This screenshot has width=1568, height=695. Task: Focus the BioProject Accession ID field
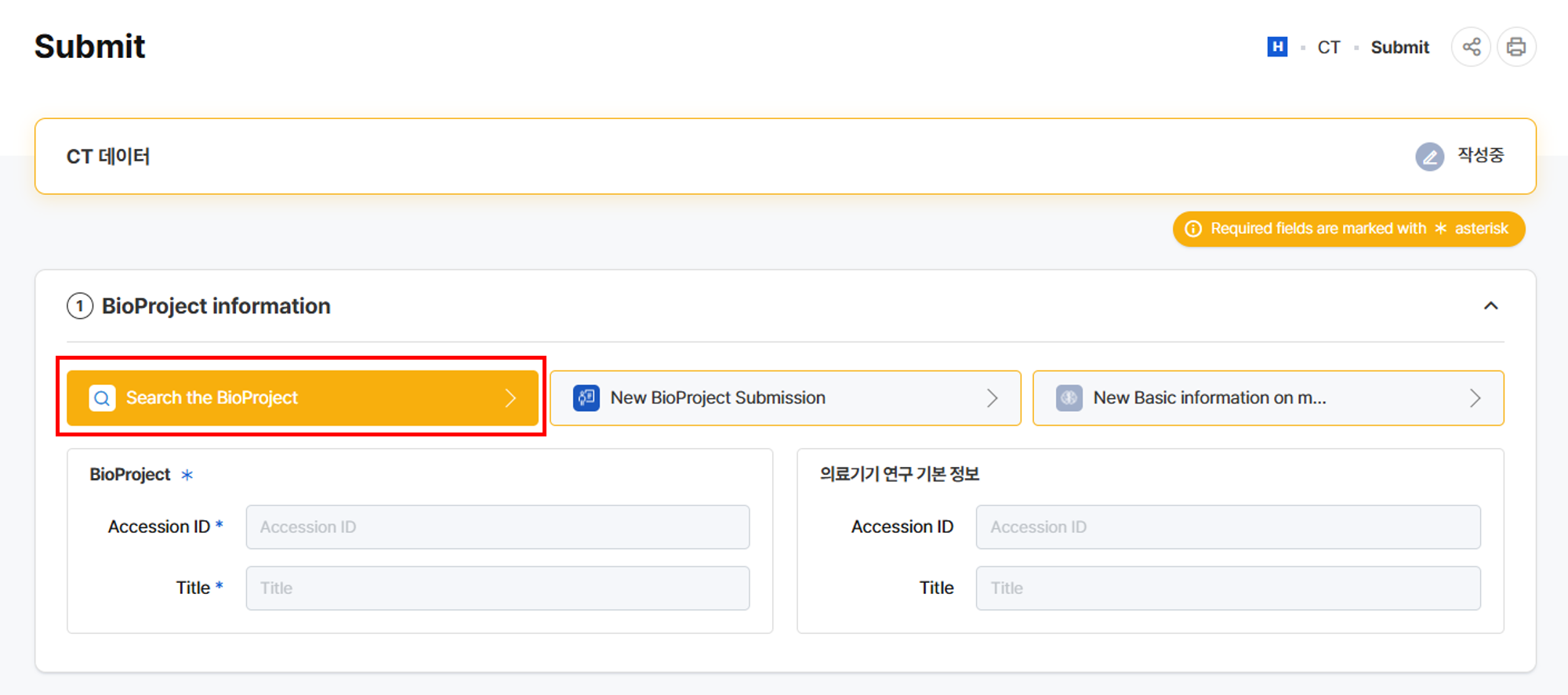point(497,527)
